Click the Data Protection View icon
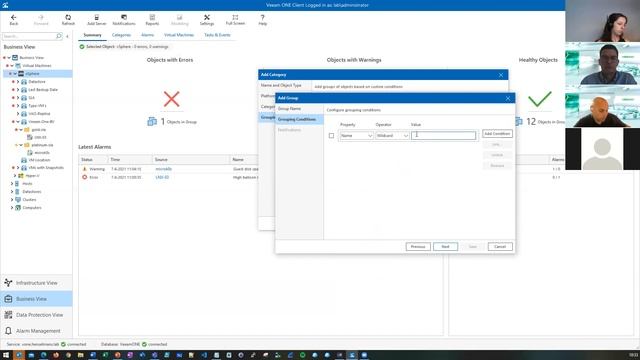 coord(8,315)
